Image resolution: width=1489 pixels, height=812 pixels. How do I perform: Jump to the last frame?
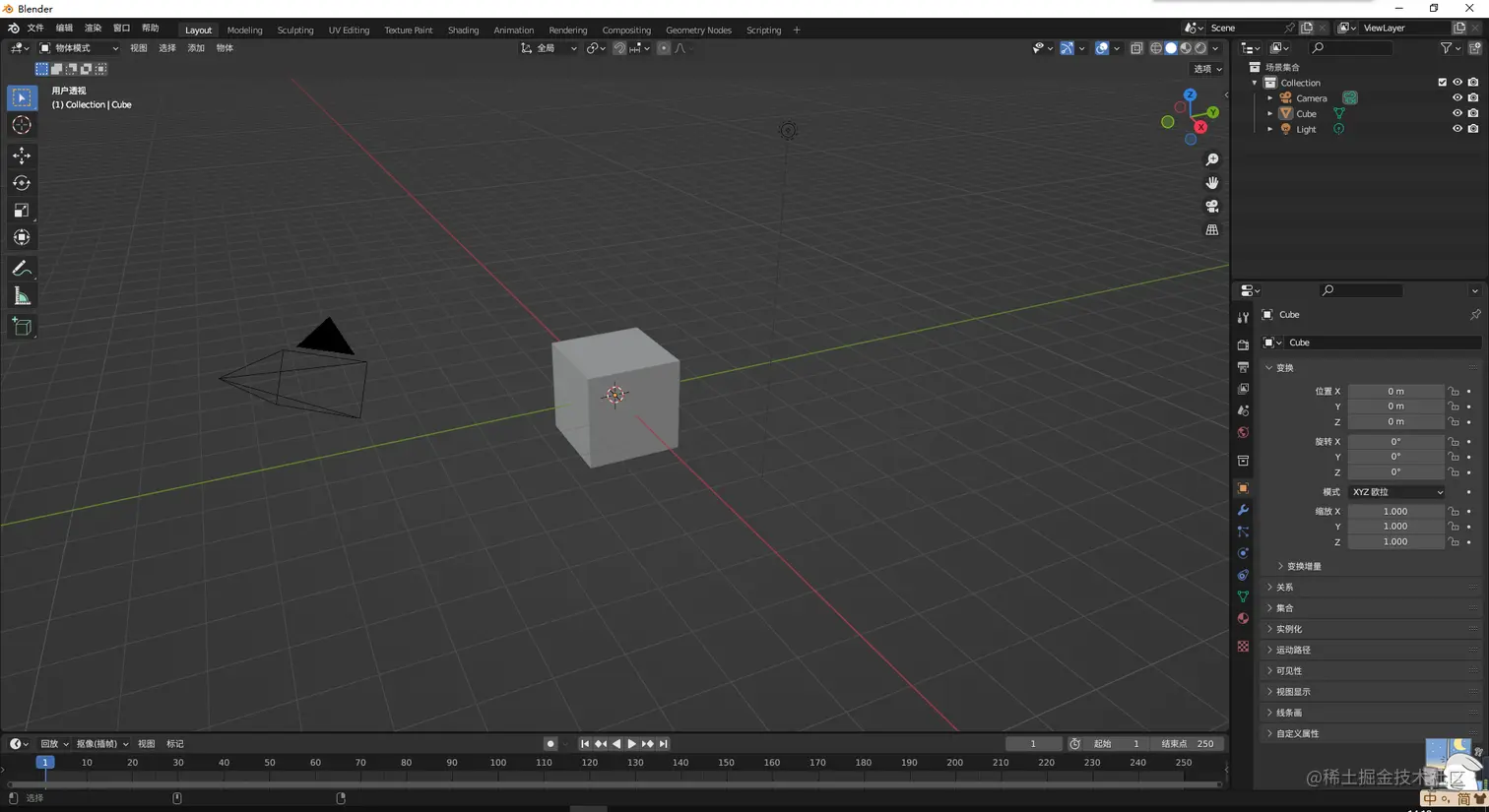(664, 744)
